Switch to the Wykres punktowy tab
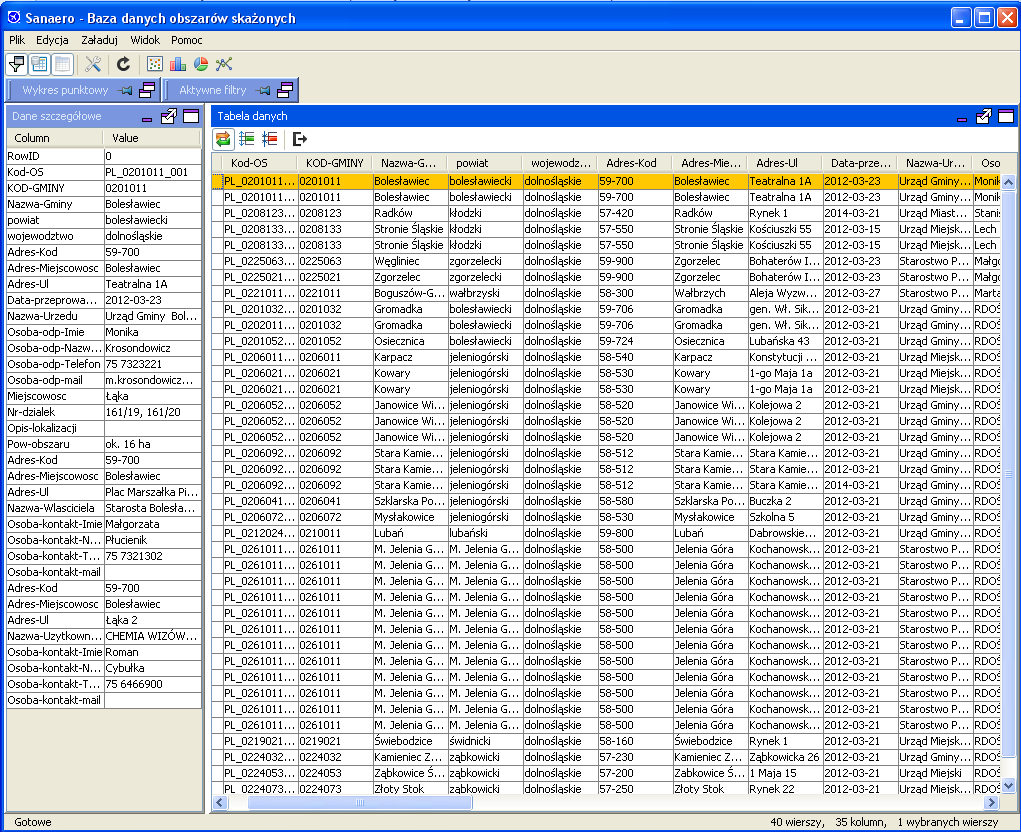 (65, 90)
